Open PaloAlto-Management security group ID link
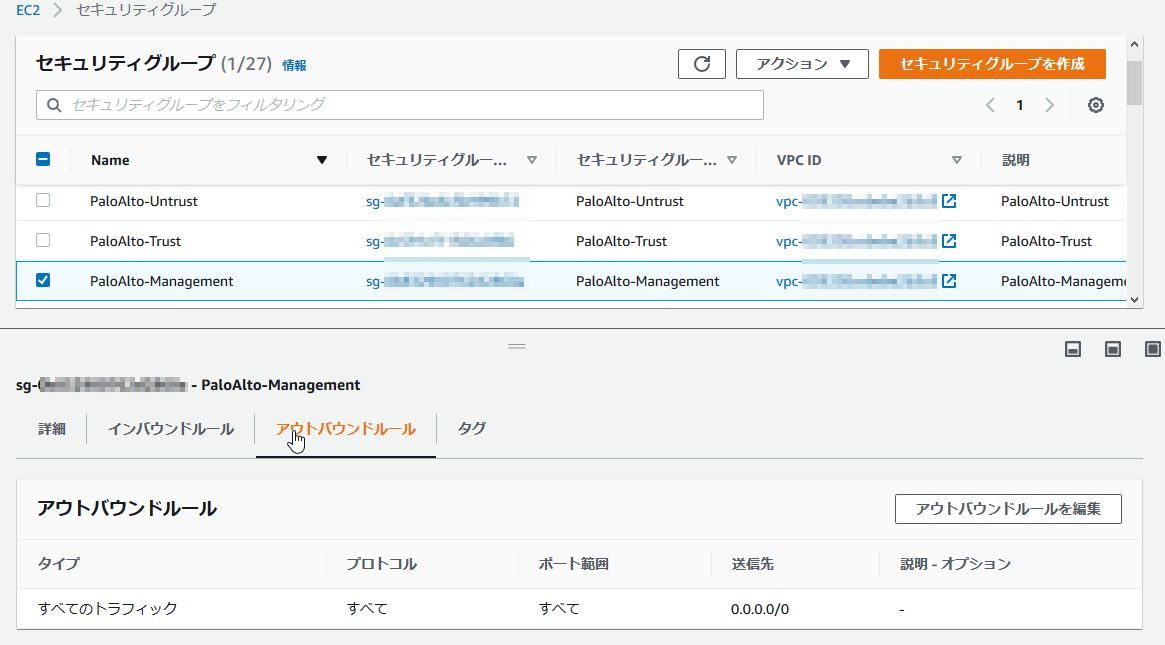 (x=444, y=282)
